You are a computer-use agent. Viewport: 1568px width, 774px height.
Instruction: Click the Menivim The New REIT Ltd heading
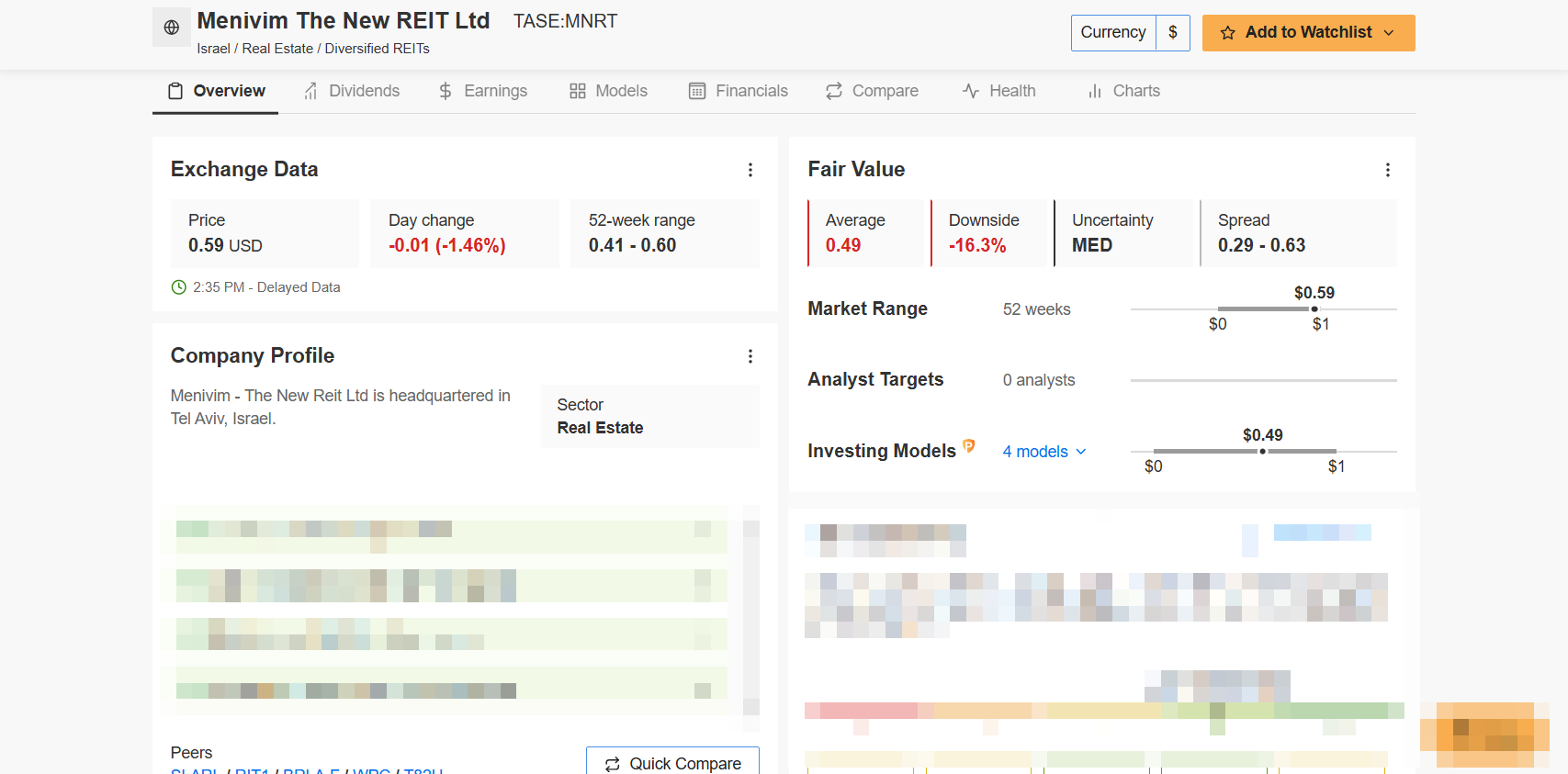tap(344, 20)
